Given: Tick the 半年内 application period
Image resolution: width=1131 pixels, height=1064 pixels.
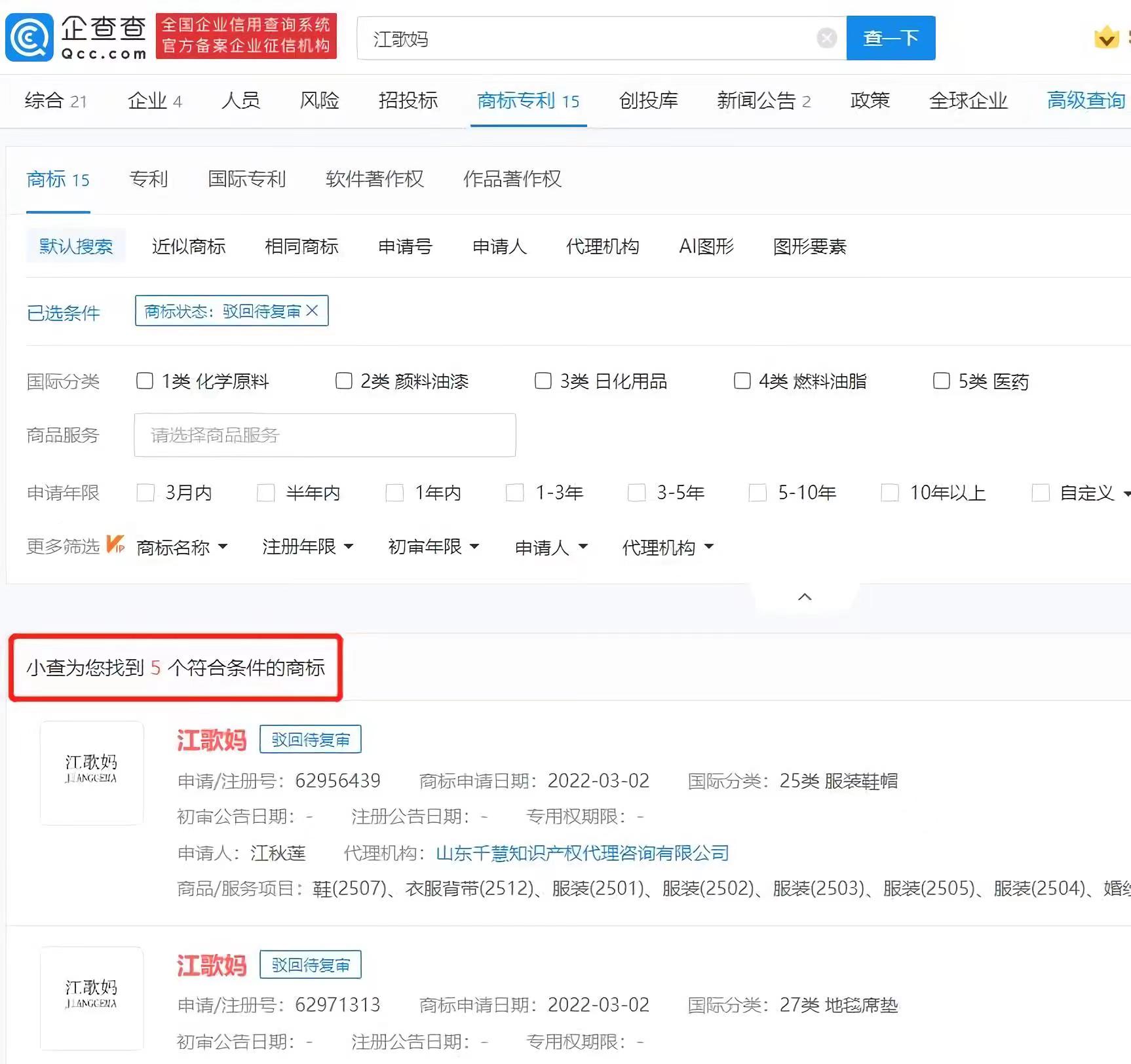Looking at the screenshot, I should 266,493.
